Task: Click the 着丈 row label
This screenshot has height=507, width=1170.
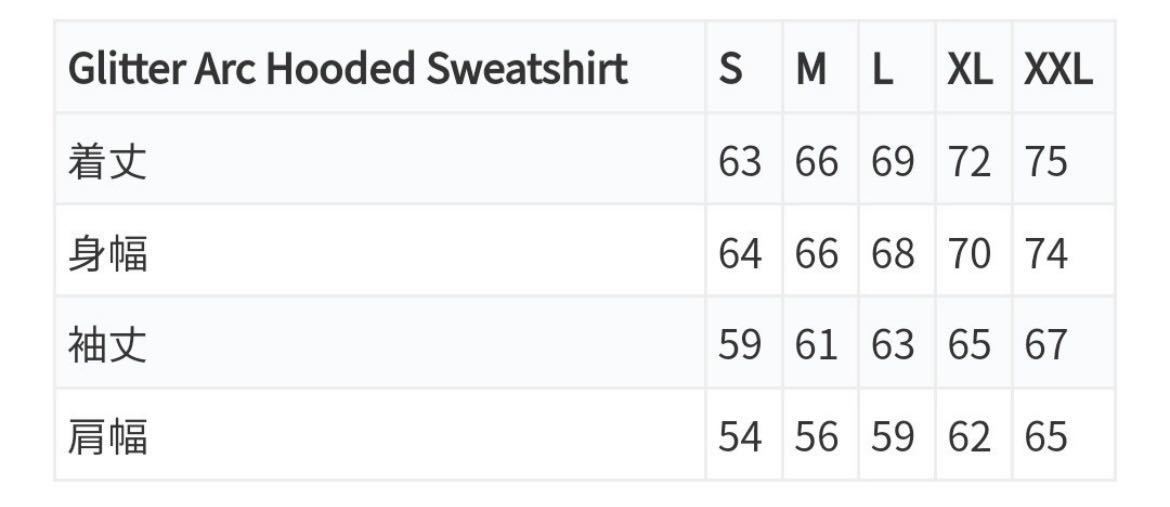Action: (107, 161)
